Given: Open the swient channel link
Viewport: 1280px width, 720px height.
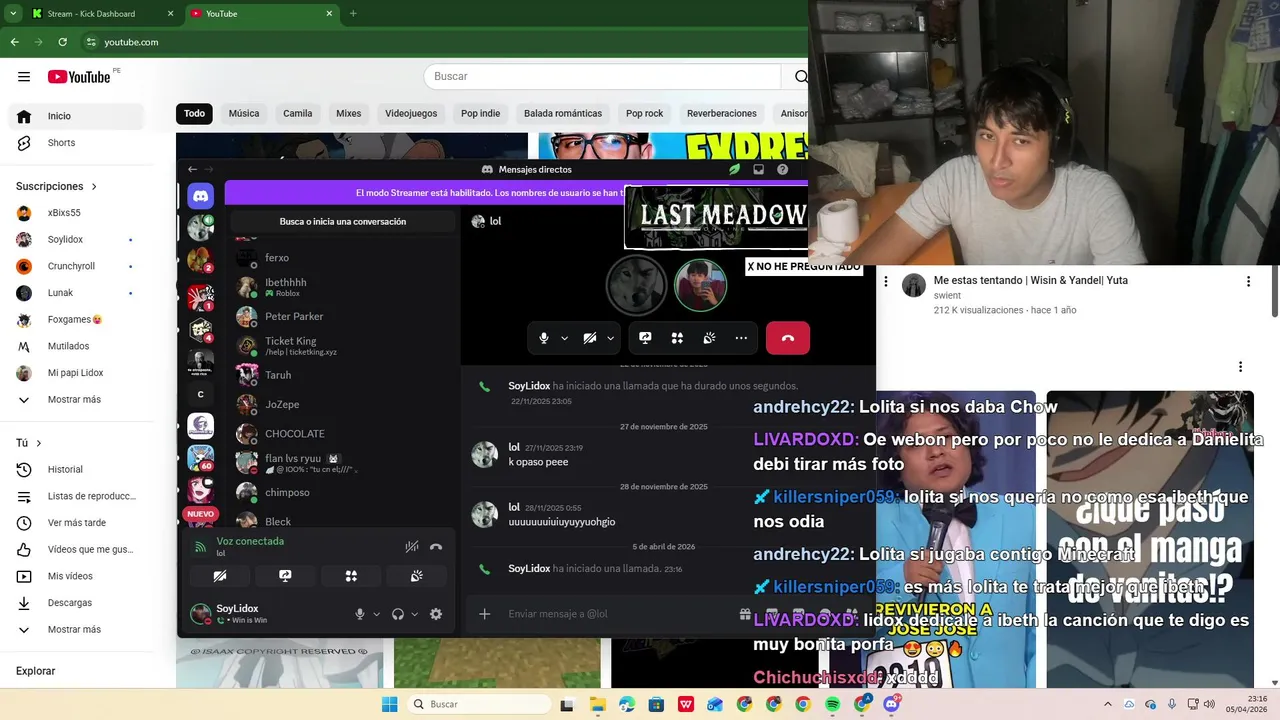Looking at the screenshot, I should coord(947,296).
